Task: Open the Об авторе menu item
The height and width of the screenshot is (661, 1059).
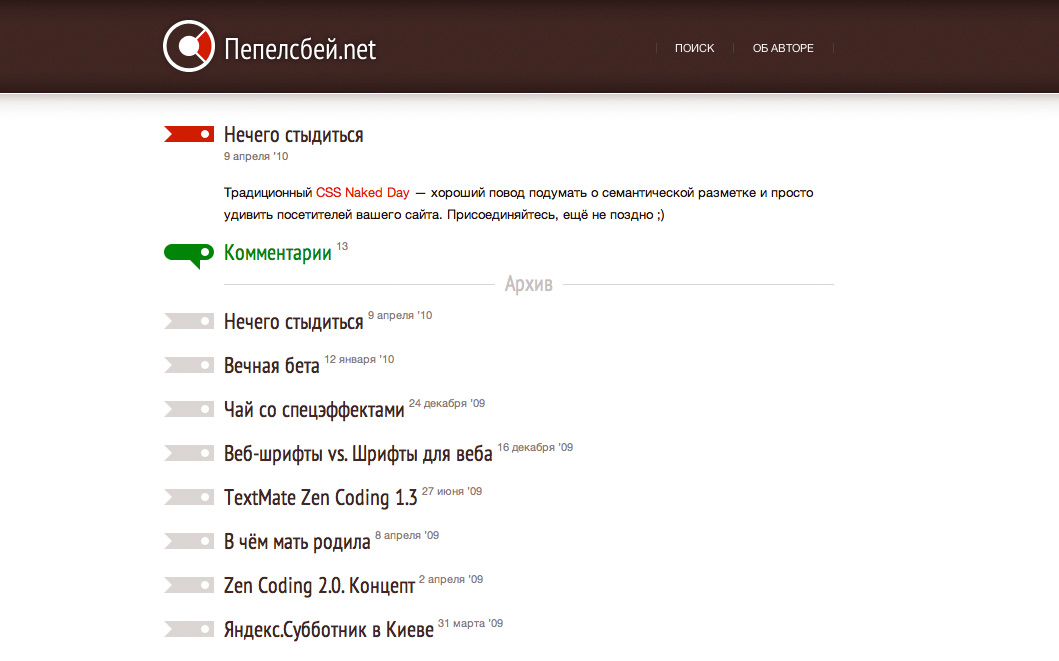Action: [783, 48]
